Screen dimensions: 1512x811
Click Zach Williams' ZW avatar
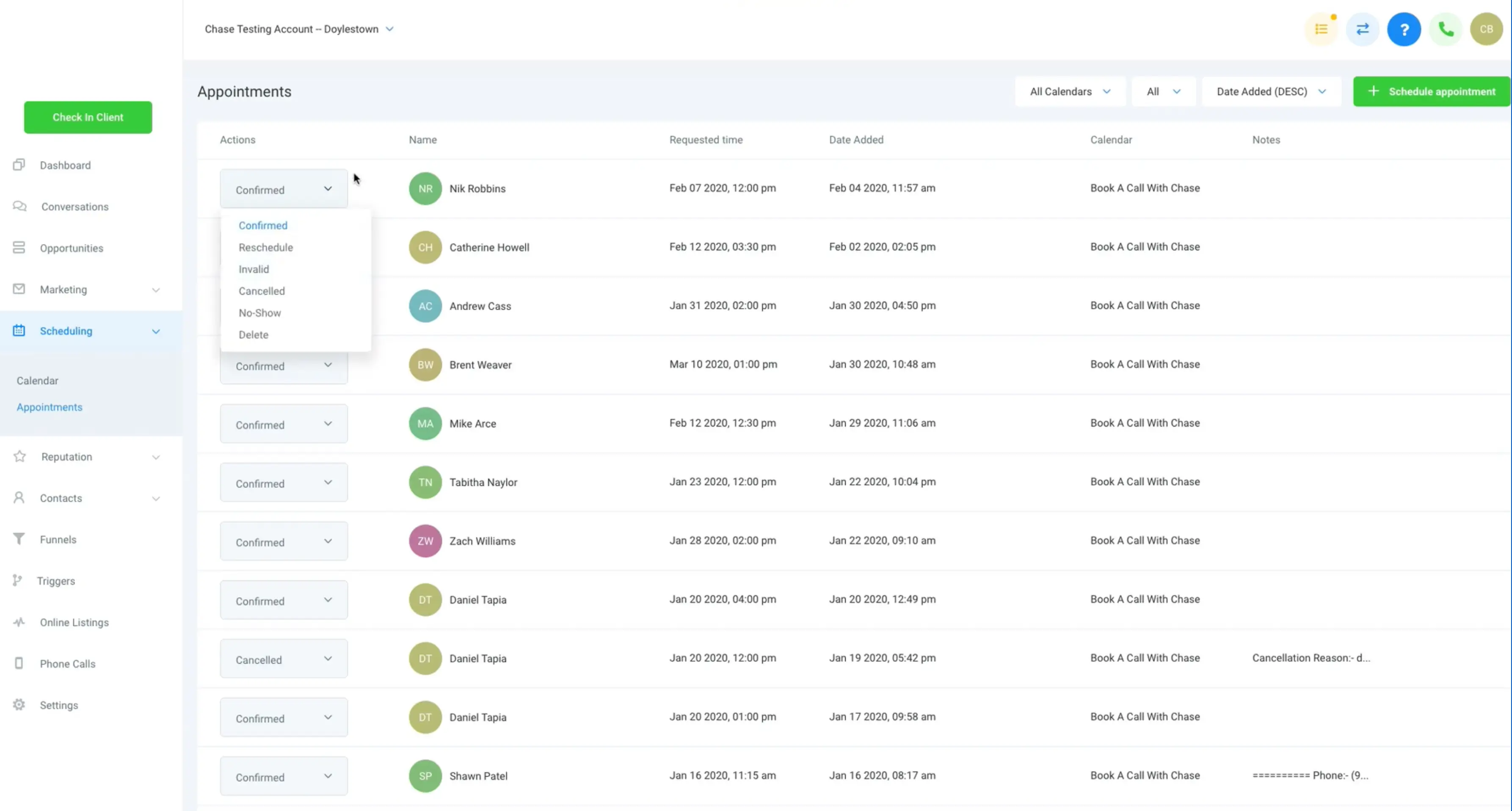coord(425,541)
